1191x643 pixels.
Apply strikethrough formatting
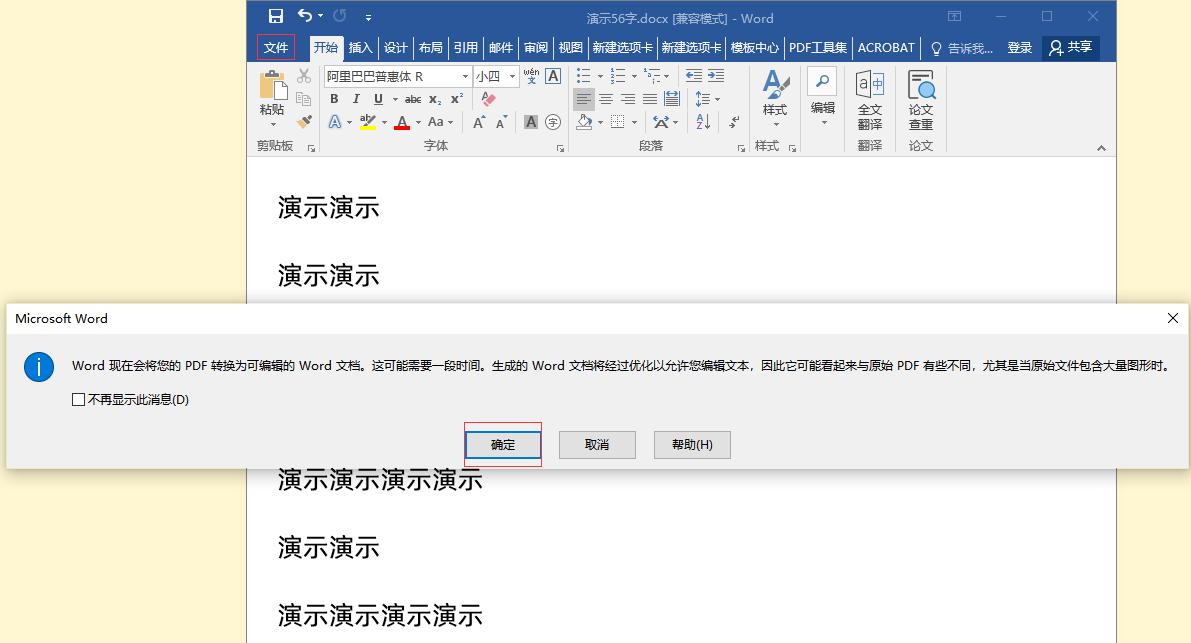pos(413,99)
